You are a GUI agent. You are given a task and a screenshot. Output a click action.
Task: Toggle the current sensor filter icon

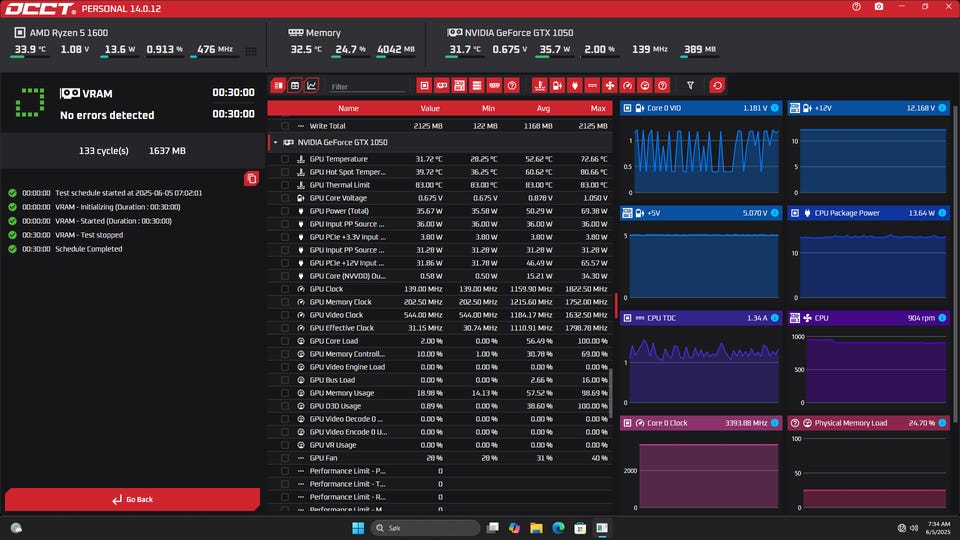click(592, 86)
